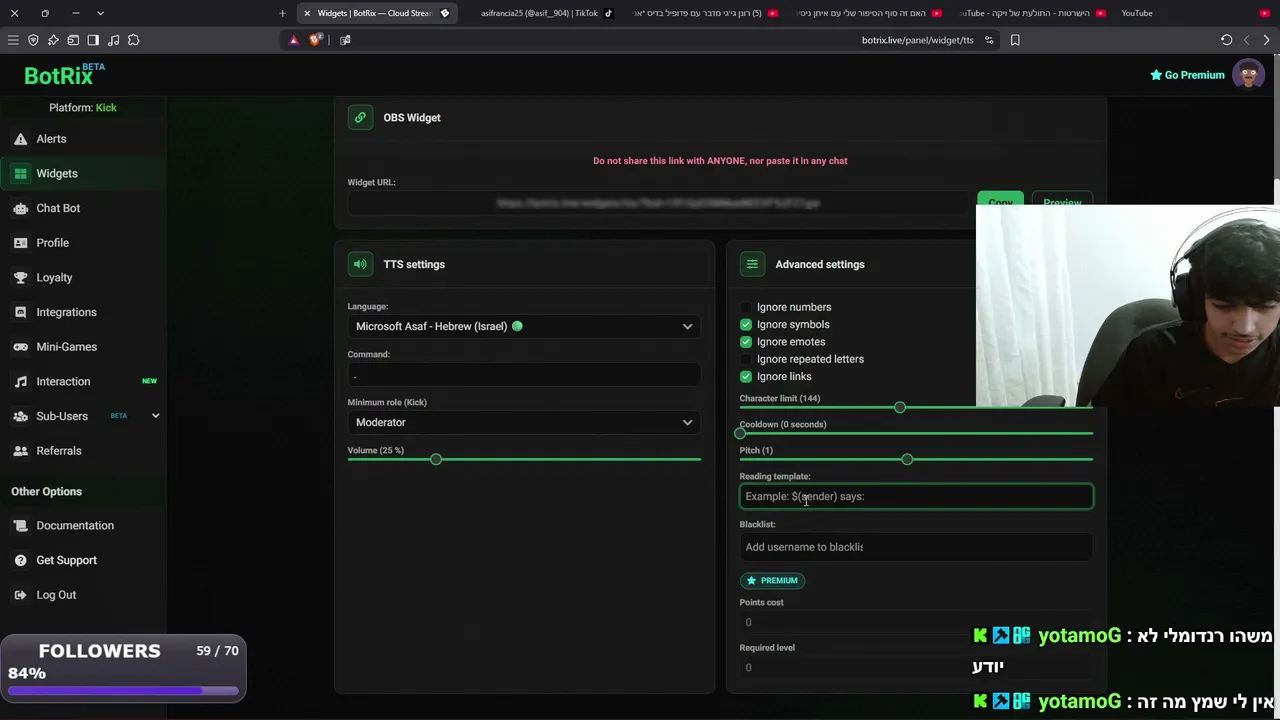Viewport: 1280px width, 720px height.
Task: Open the browser extensions puzzle icon
Action: 133,40
